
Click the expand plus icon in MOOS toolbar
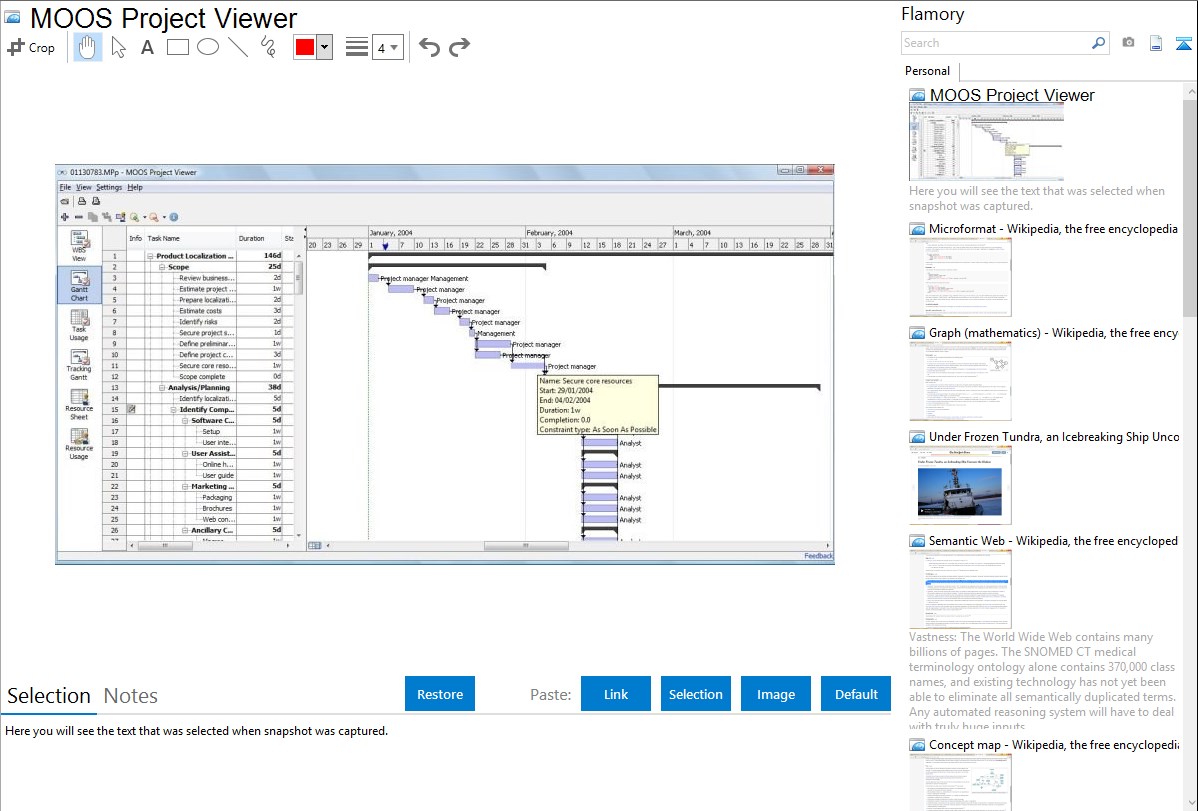pos(65,217)
